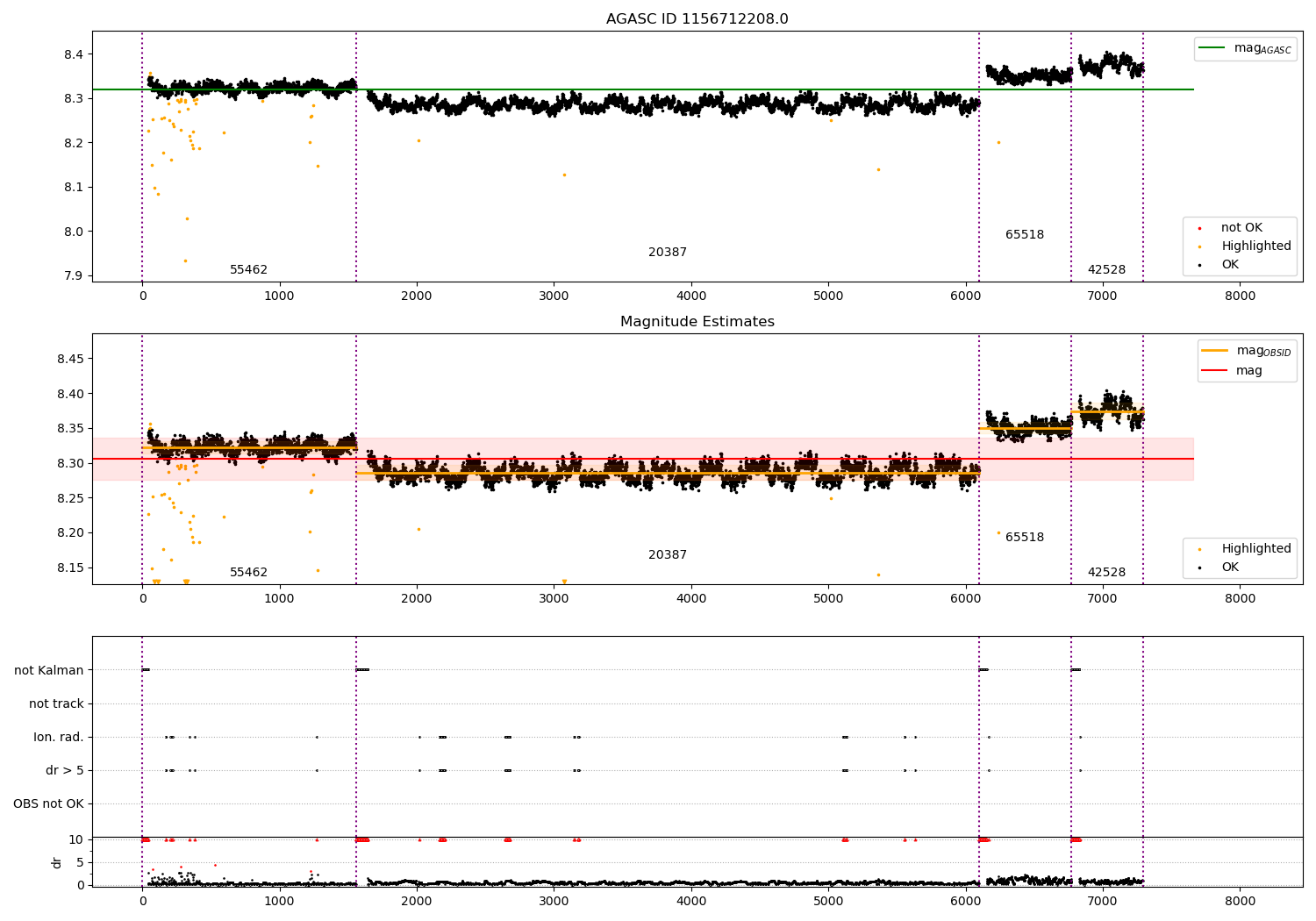Screen dimensions: 1316x921
Task: Click obsid label 42528 in Magnitude Estimates plot
Action: 1106,573
